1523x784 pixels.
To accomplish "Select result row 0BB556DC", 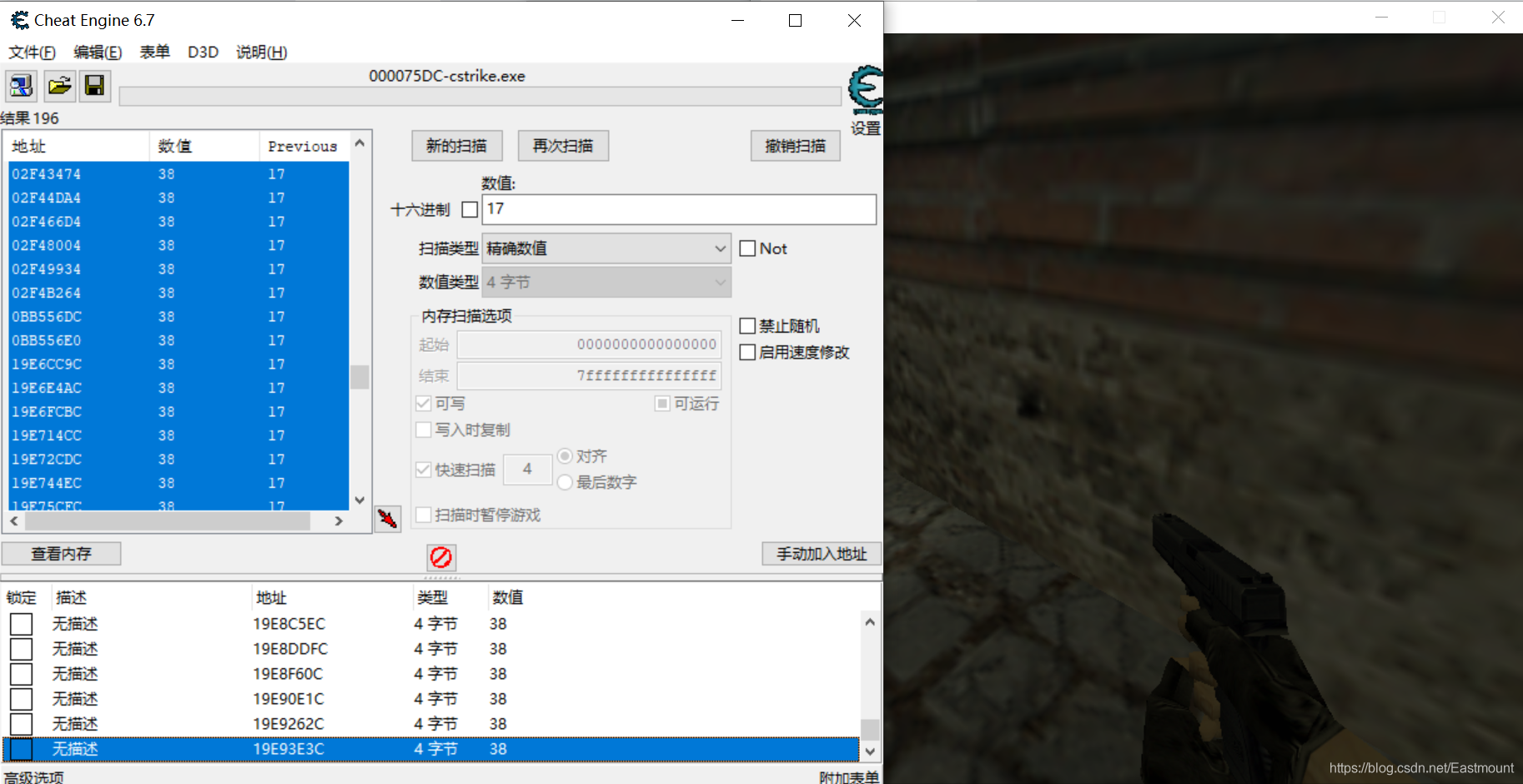I will 178,317.
